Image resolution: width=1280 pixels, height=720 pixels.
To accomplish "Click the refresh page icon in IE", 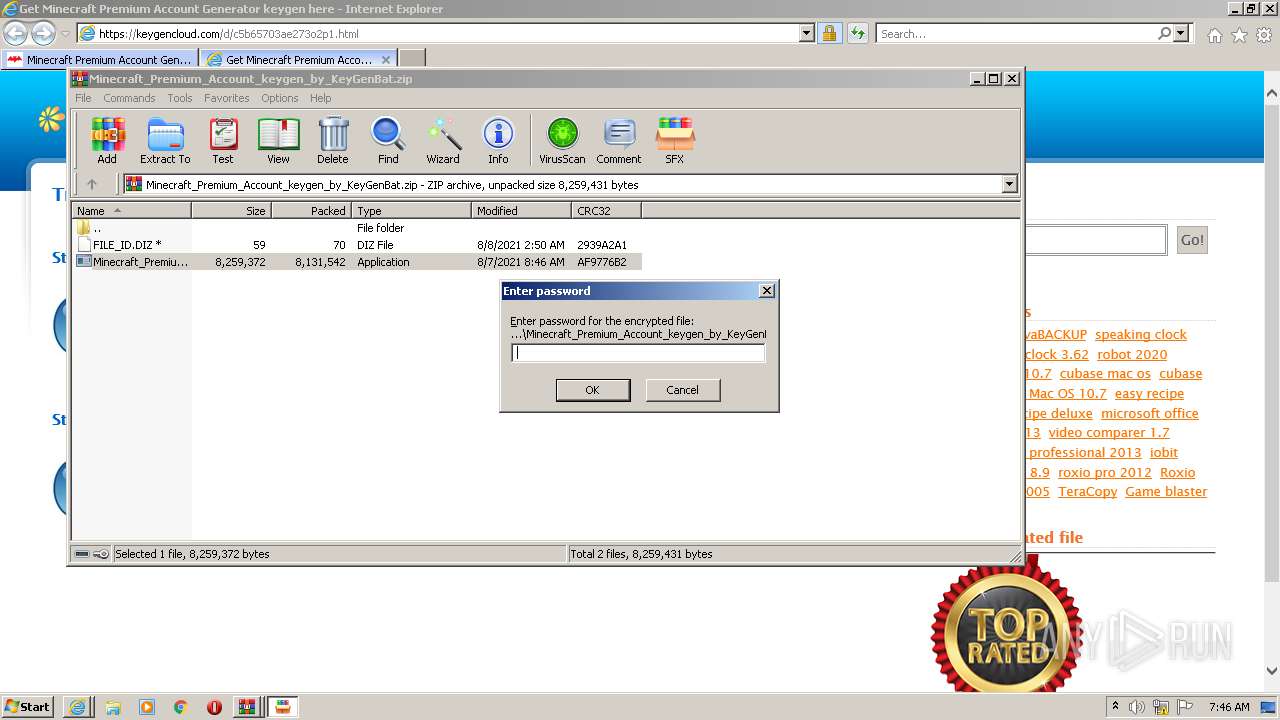I will coord(857,34).
